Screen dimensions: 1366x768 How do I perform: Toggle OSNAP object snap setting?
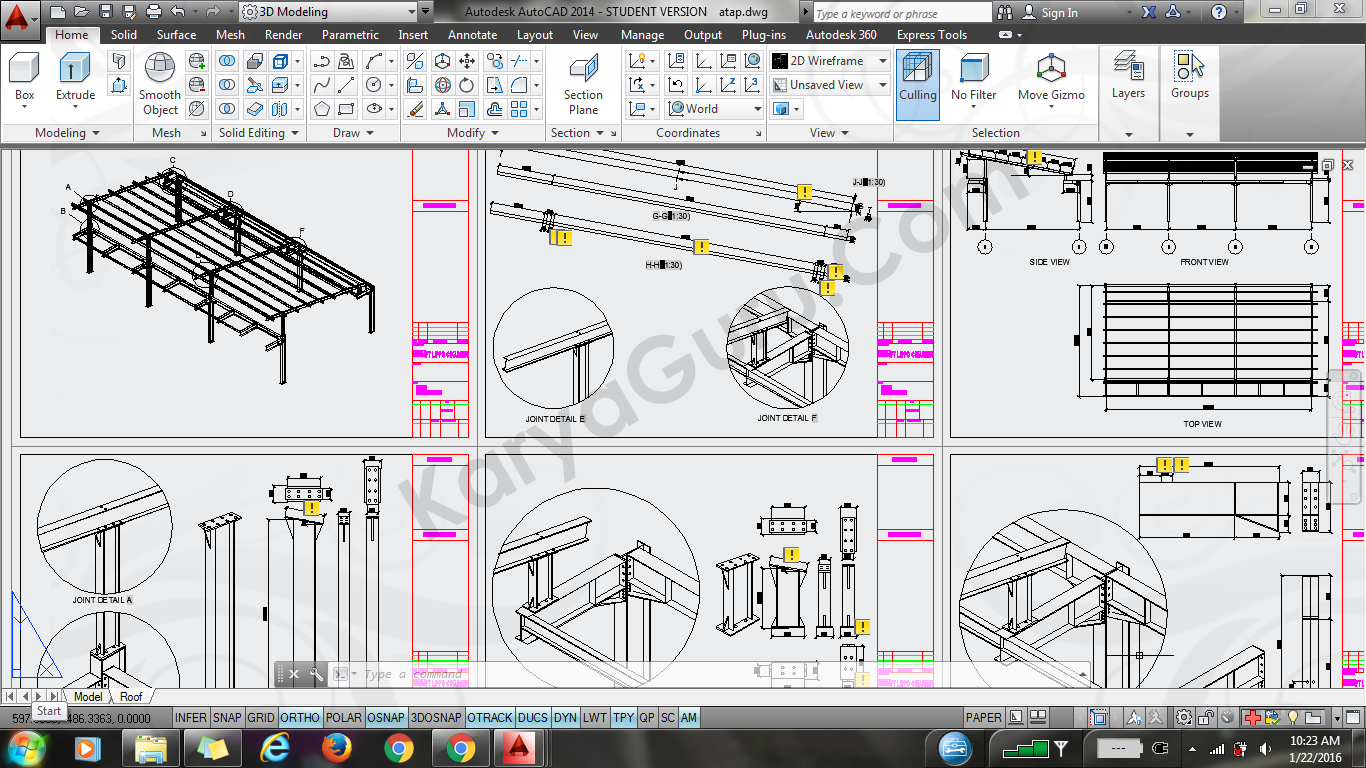(386, 717)
